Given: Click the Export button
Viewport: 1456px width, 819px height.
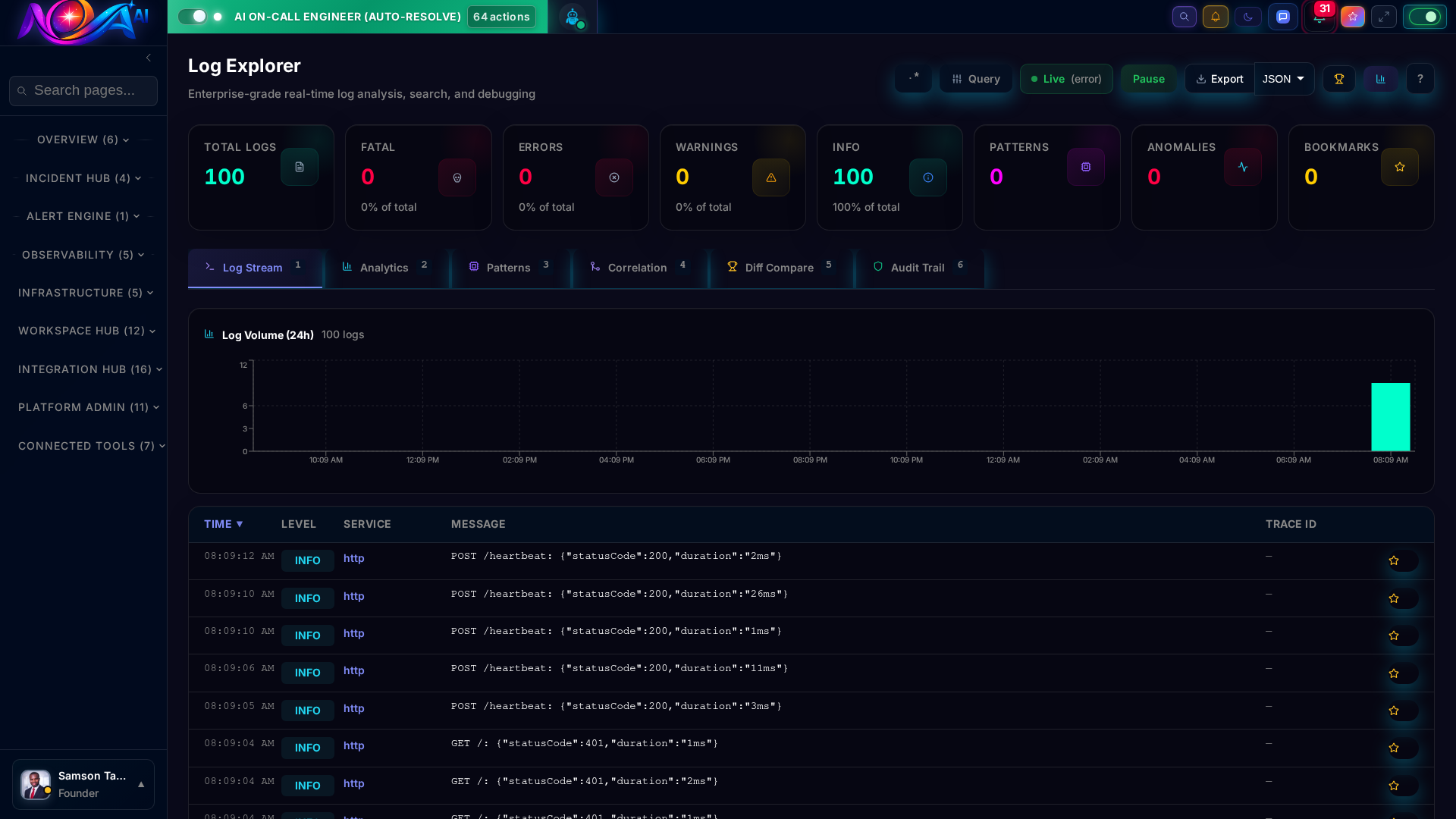Looking at the screenshot, I should [x=1219, y=79].
